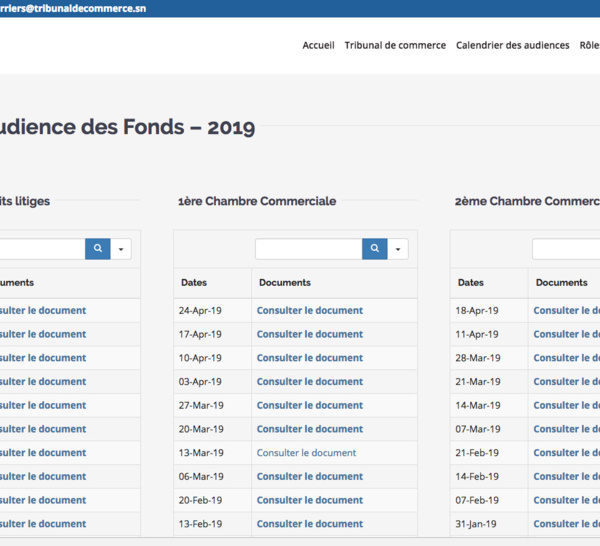
Task: Open the Accueil menu item
Action: [x=318, y=45]
